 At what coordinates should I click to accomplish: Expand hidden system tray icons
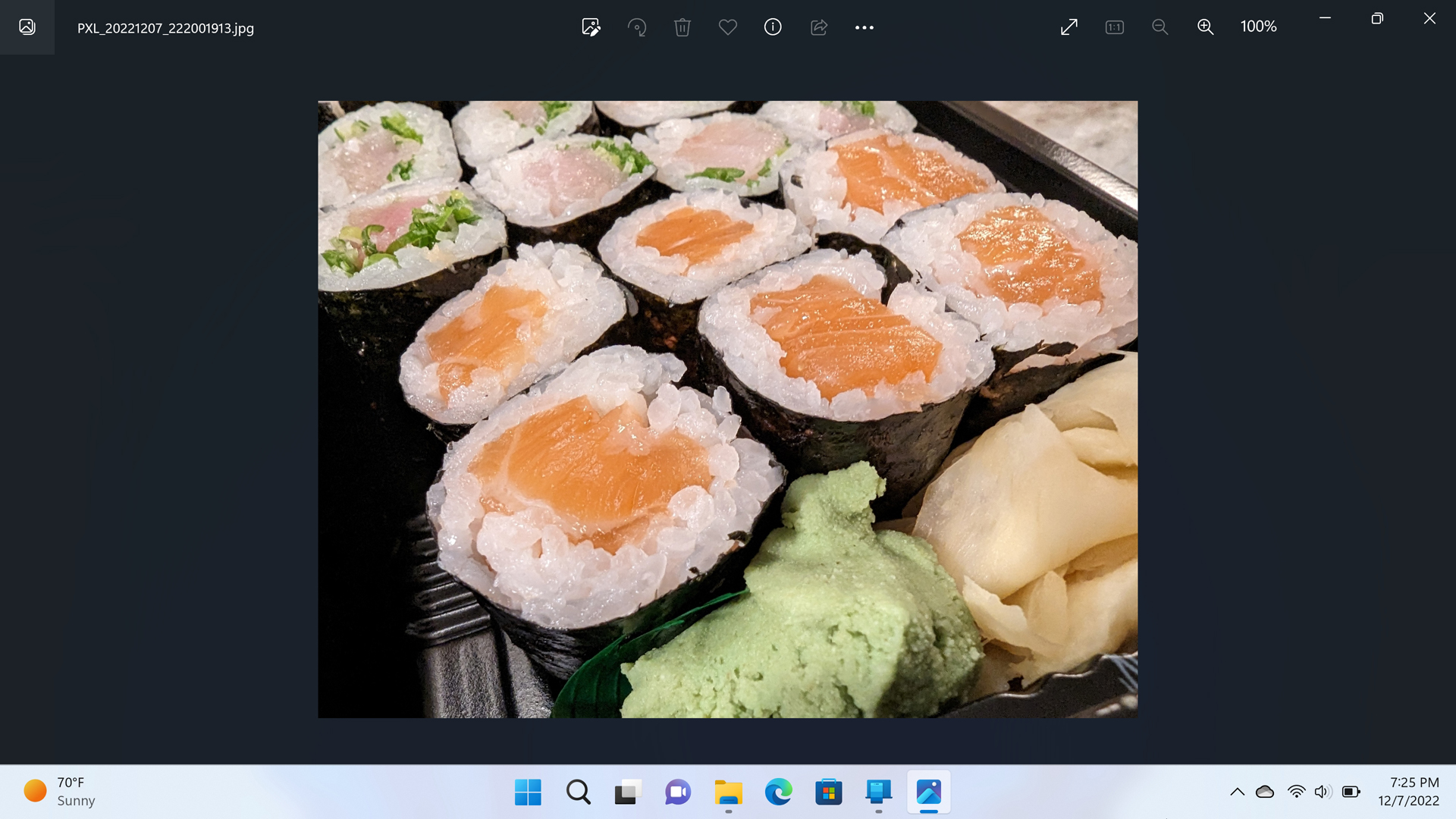pyautogui.click(x=1237, y=792)
